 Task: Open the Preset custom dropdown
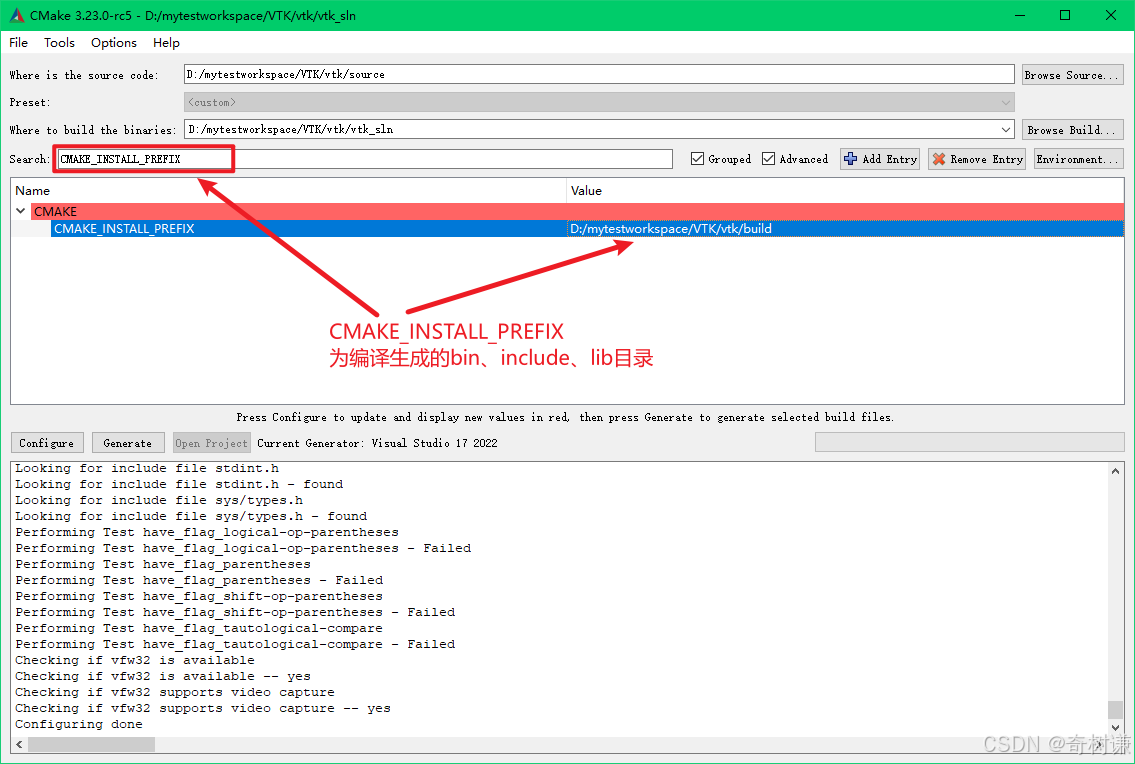pyautogui.click(x=599, y=102)
